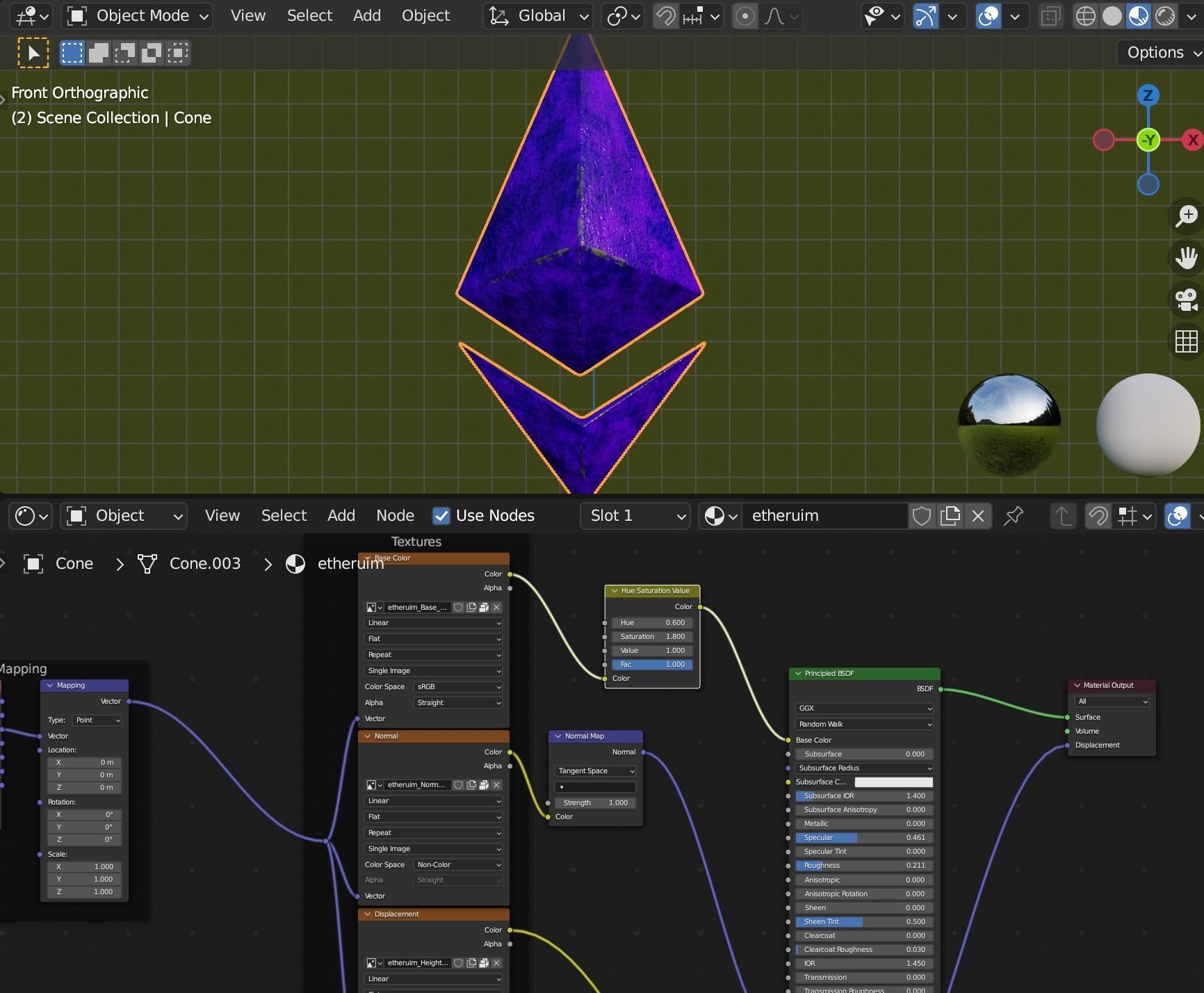Open the viewport Add menu

tap(367, 16)
